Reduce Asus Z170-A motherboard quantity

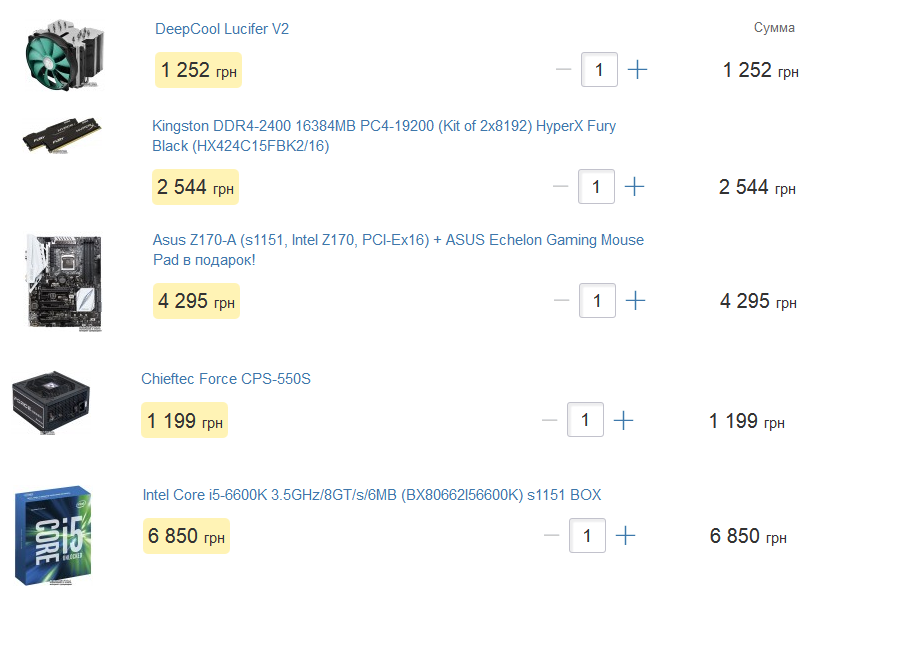(x=561, y=301)
